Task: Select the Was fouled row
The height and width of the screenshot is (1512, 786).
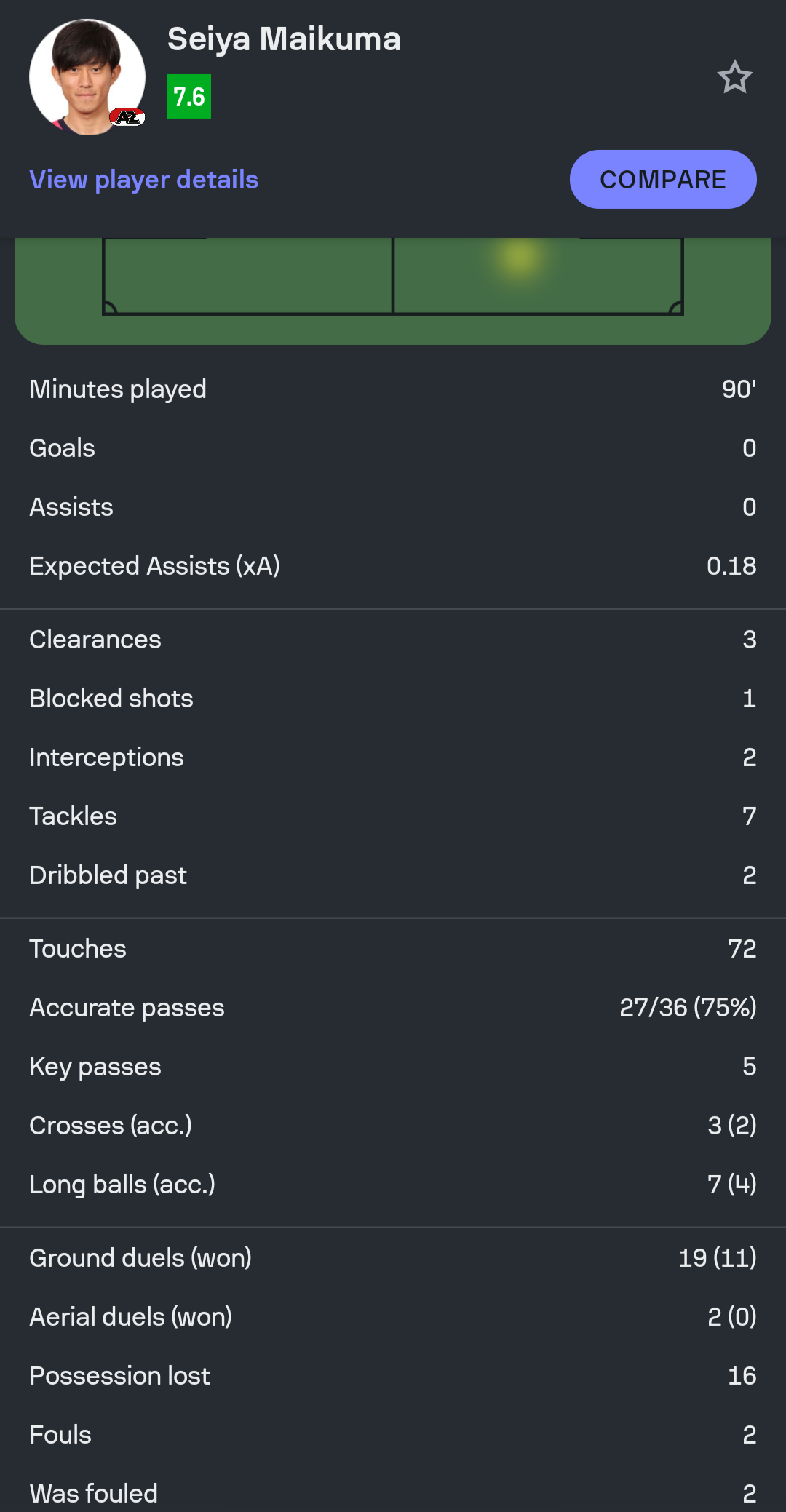Action: click(393, 1493)
